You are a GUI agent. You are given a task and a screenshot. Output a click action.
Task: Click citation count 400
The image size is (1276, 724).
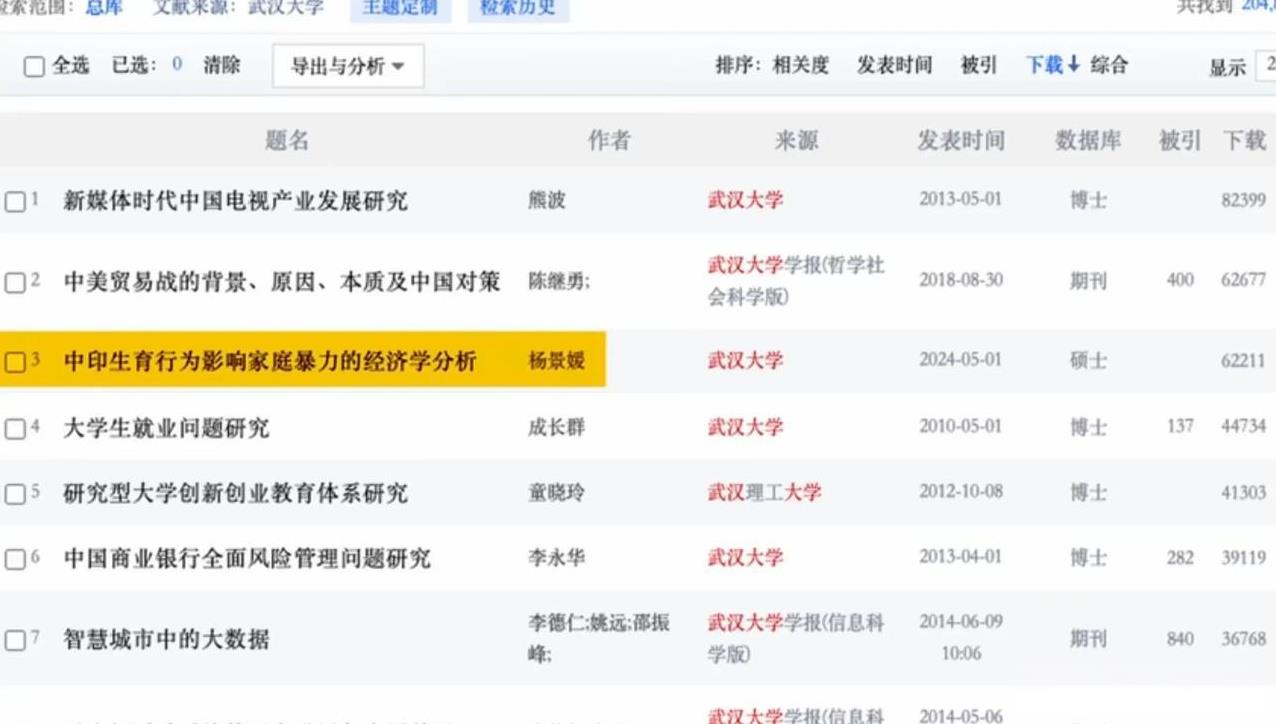(1180, 280)
